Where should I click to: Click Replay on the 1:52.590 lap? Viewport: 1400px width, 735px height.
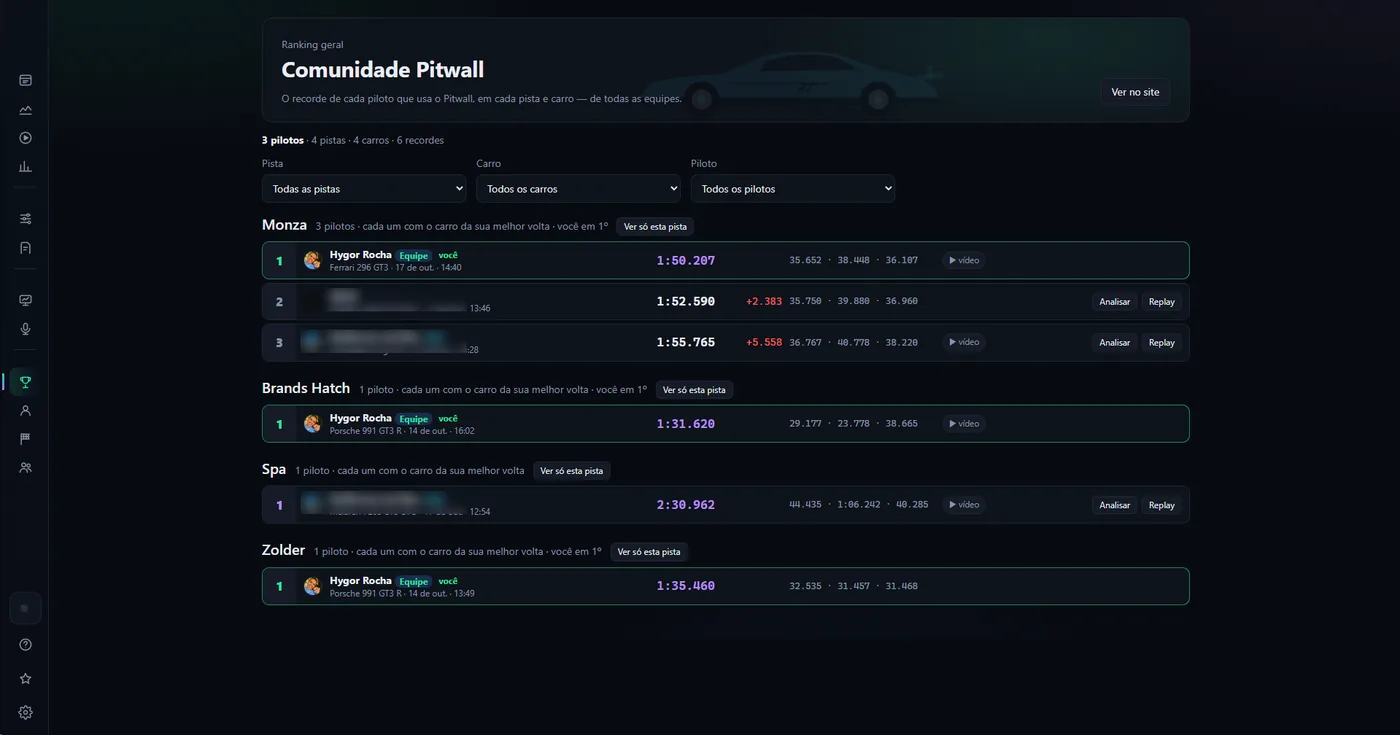[1161, 302]
